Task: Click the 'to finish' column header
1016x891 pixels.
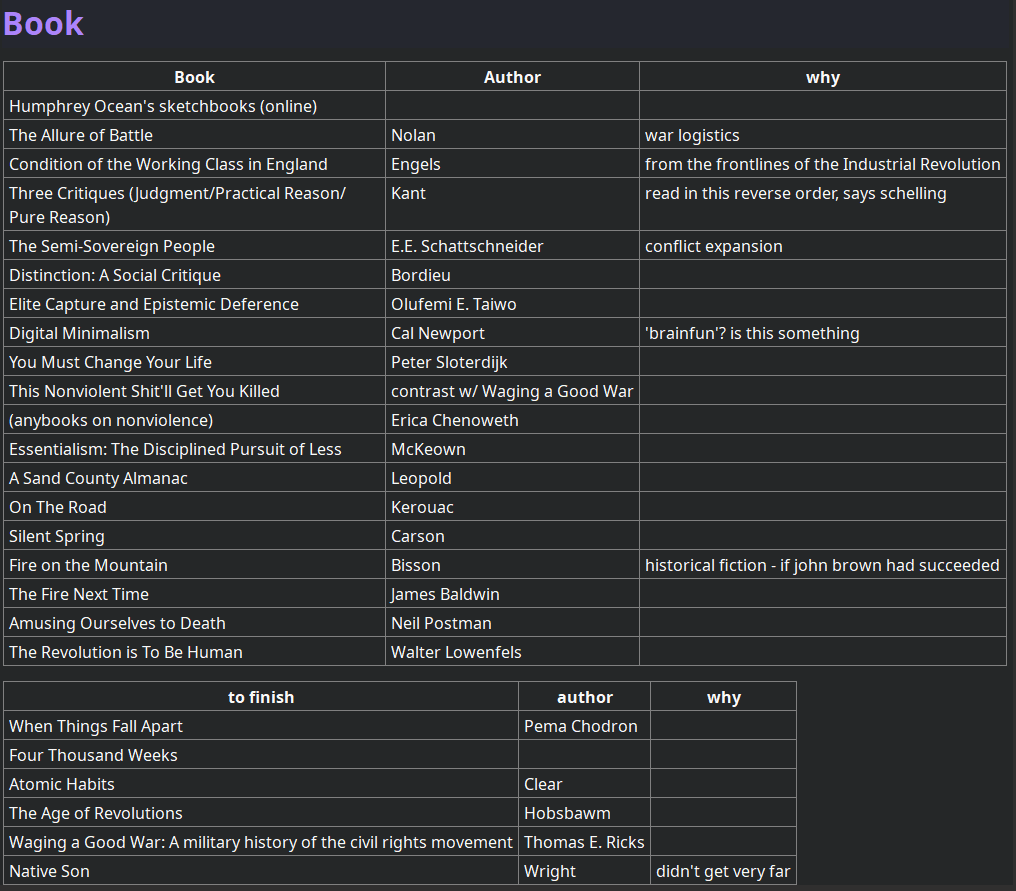Action: coord(260,697)
